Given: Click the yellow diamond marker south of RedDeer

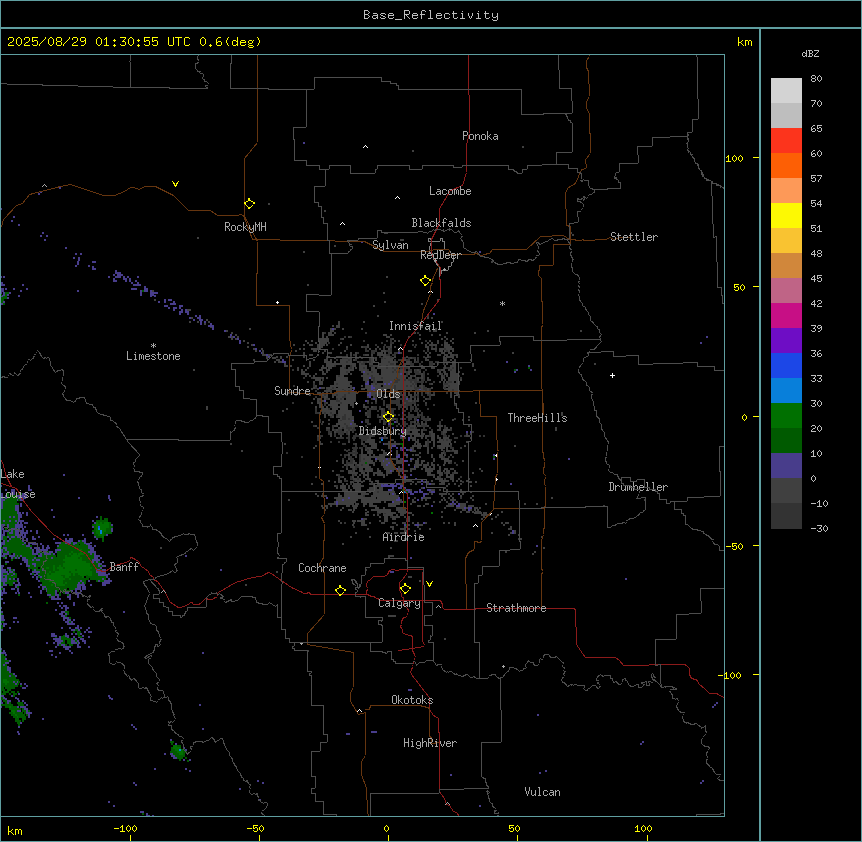Looking at the screenshot, I should (426, 281).
